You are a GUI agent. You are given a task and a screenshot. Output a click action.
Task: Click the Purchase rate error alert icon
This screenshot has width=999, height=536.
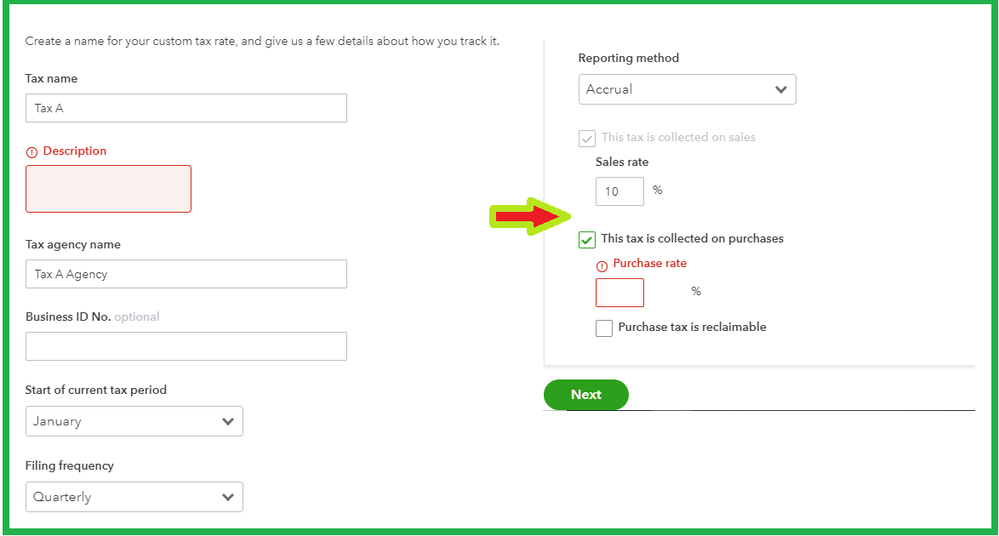[602, 265]
